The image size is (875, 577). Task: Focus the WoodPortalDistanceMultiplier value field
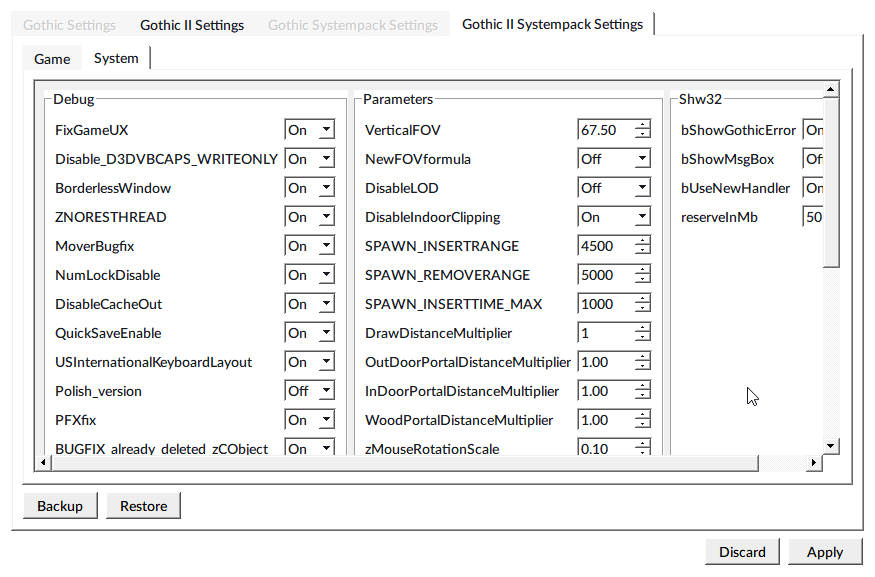tap(606, 420)
